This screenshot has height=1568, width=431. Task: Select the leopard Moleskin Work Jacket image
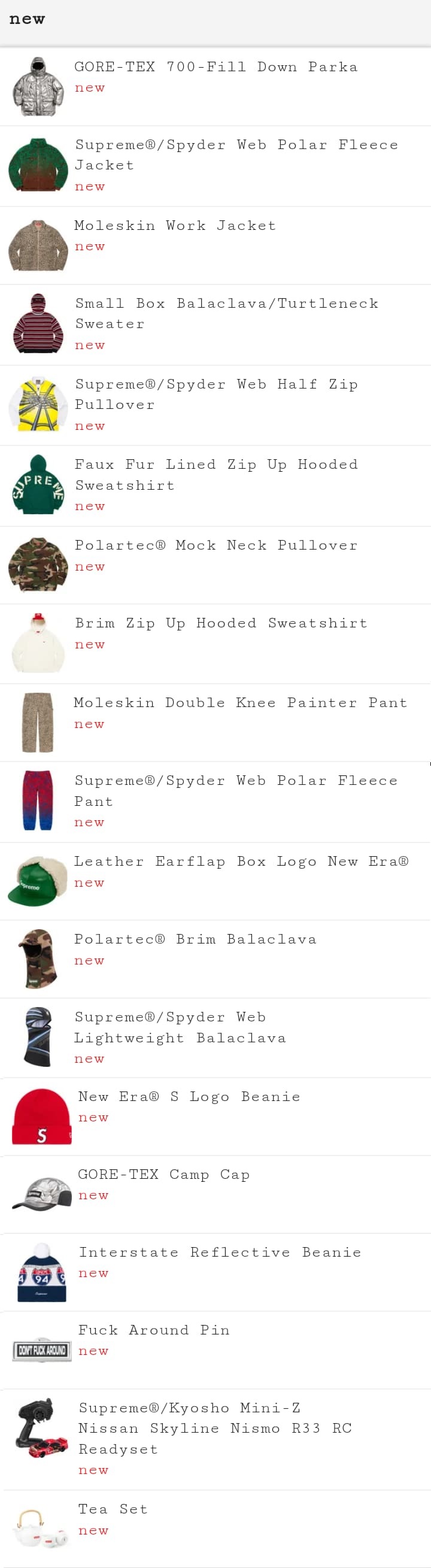click(x=38, y=245)
